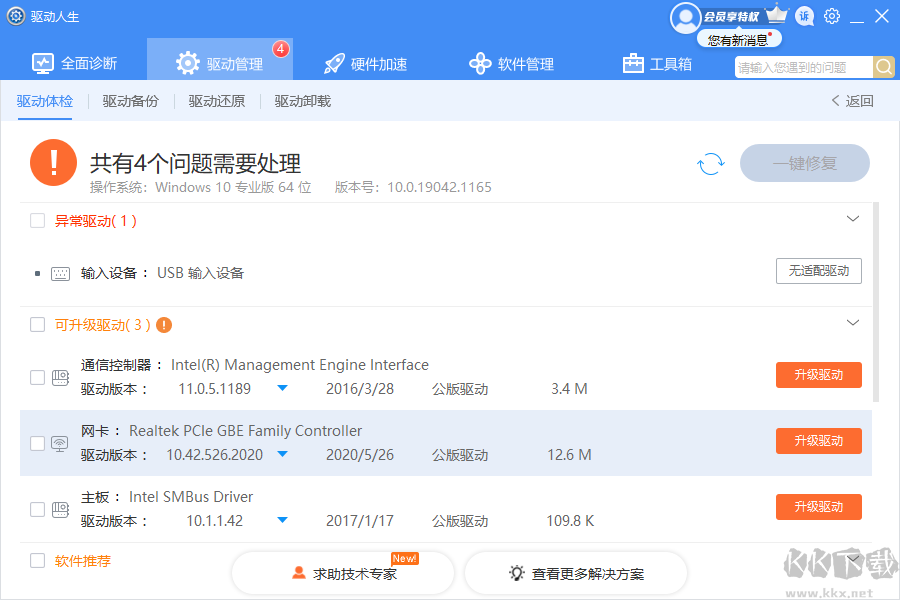Click the search magnifier button
The image size is (900, 600).
(x=884, y=67)
